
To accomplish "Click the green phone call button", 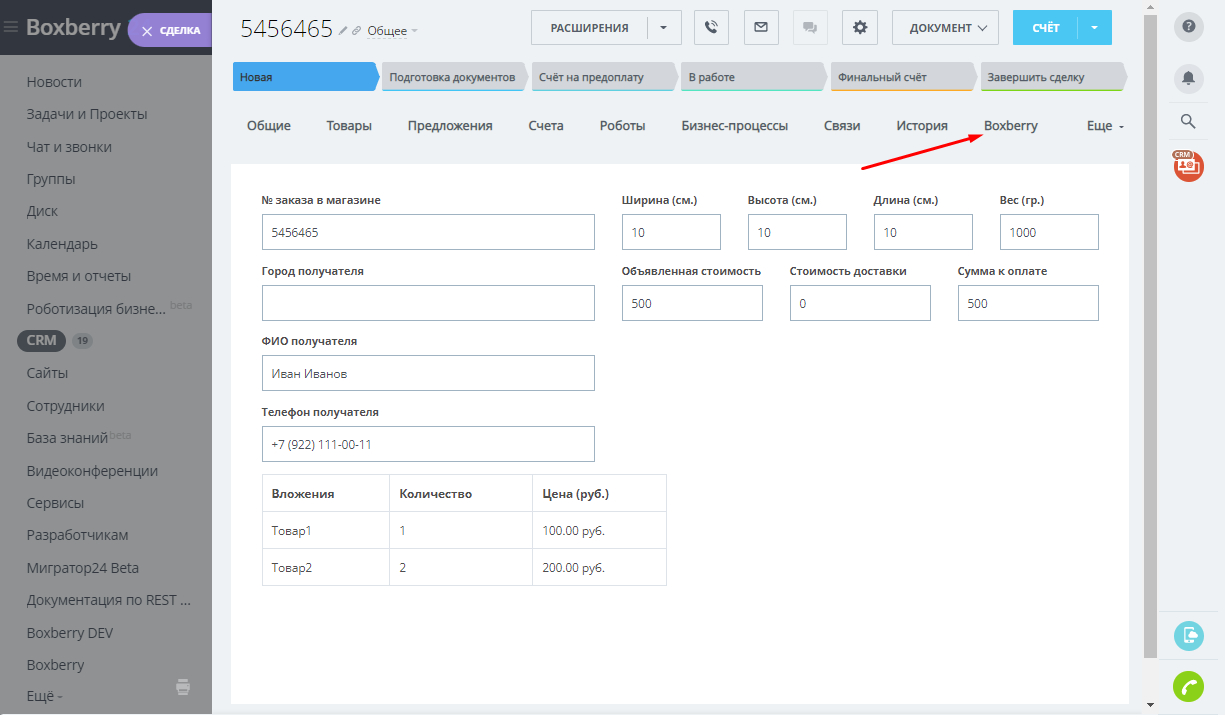I will tap(1189, 687).
